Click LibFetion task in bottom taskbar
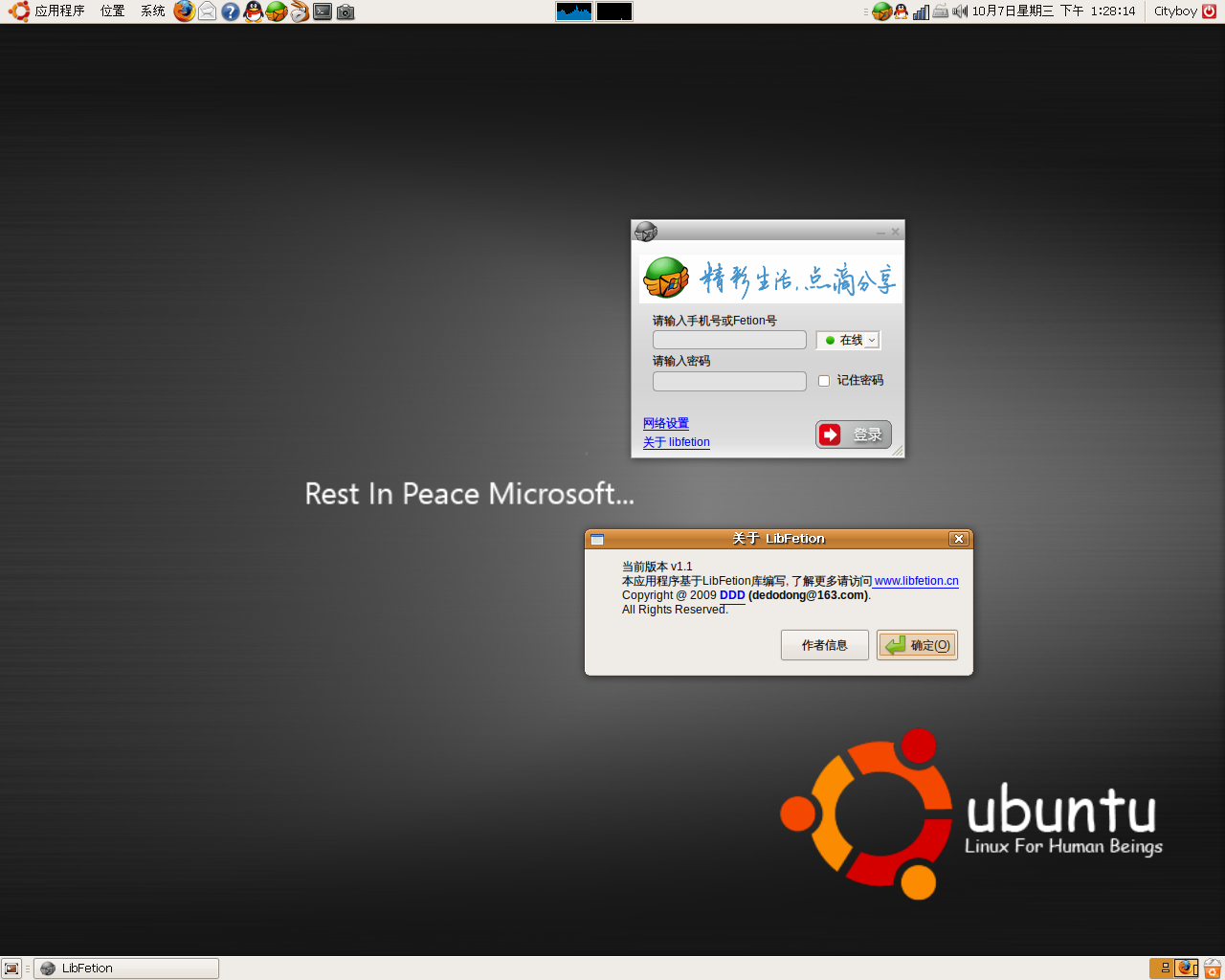The width and height of the screenshot is (1225, 980). (126, 969)
